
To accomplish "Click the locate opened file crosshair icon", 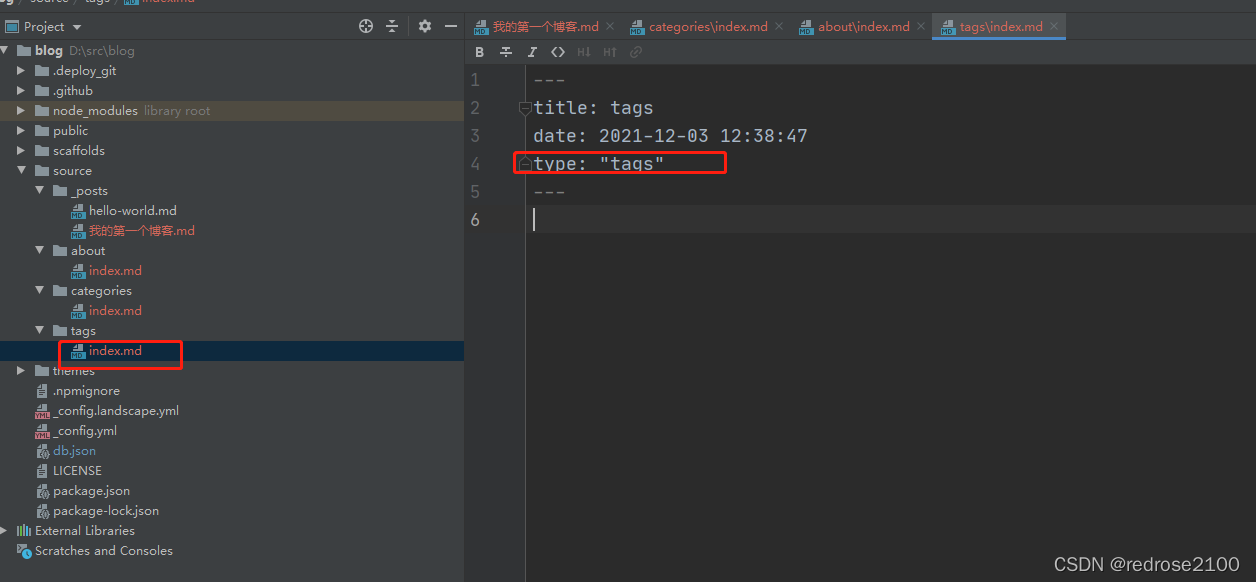I will pos(366,26).
